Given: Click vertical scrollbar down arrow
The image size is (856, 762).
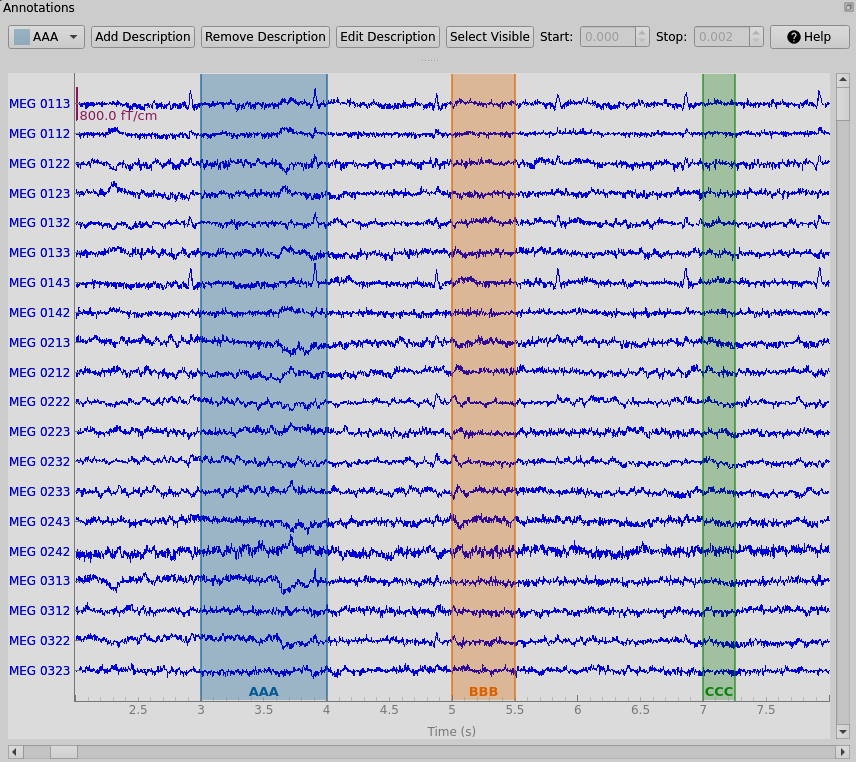Looking at the screenshot, I should pyautogui.click(x=842, y=732).
